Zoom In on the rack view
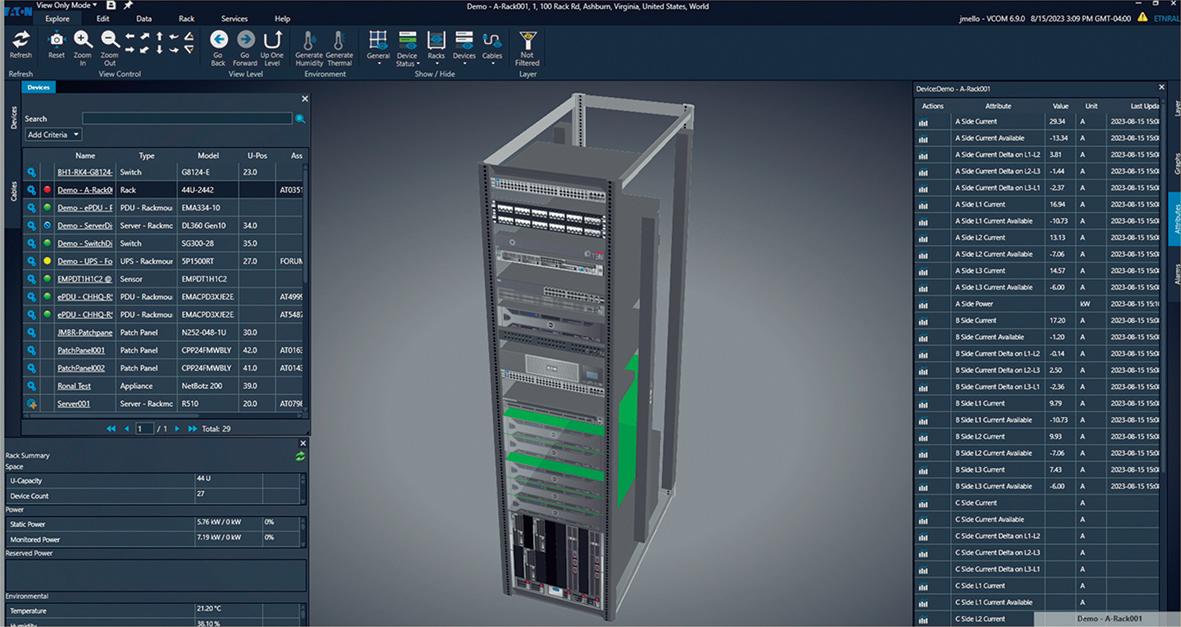1181x627 pixels. 83,47
